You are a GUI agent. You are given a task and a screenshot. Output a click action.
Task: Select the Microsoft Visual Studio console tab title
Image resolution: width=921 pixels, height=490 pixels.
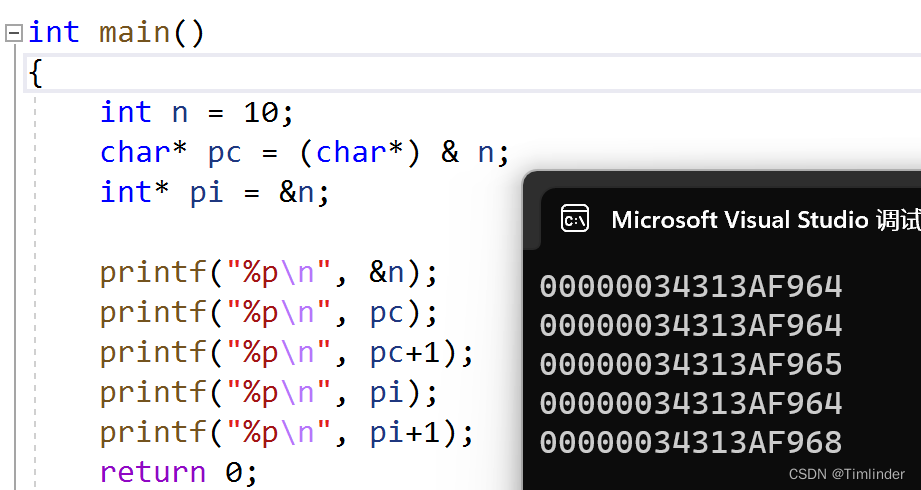pyautogui.click(x=766, y=220)
